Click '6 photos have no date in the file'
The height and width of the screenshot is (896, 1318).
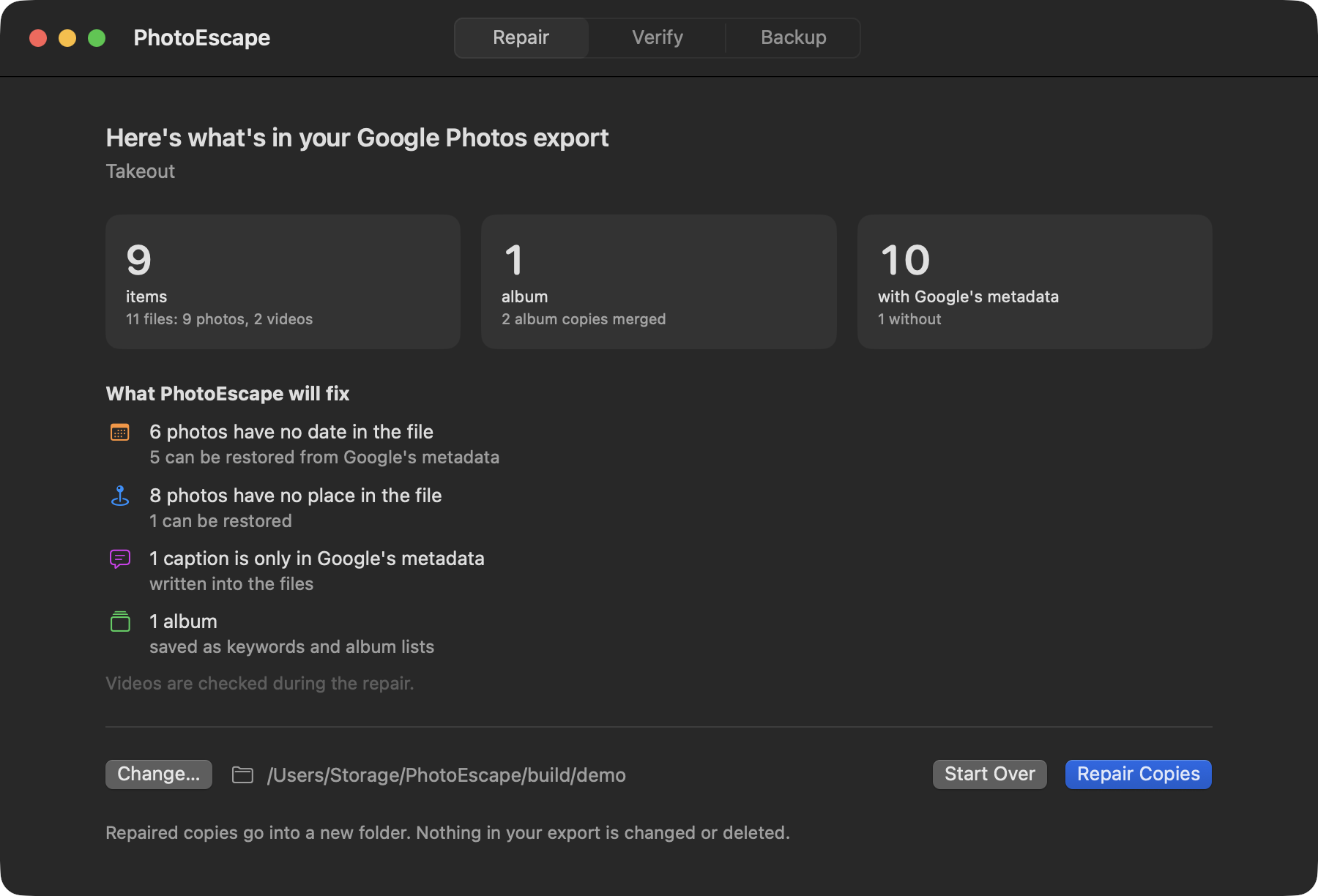(291, 432)
